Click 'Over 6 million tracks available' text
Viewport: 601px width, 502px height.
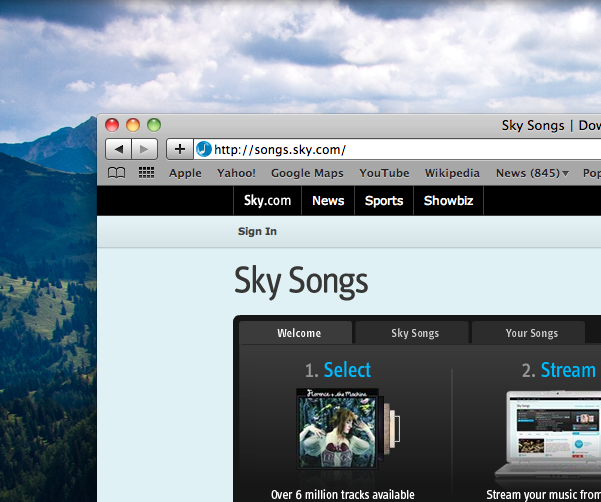tap(343, 494)
